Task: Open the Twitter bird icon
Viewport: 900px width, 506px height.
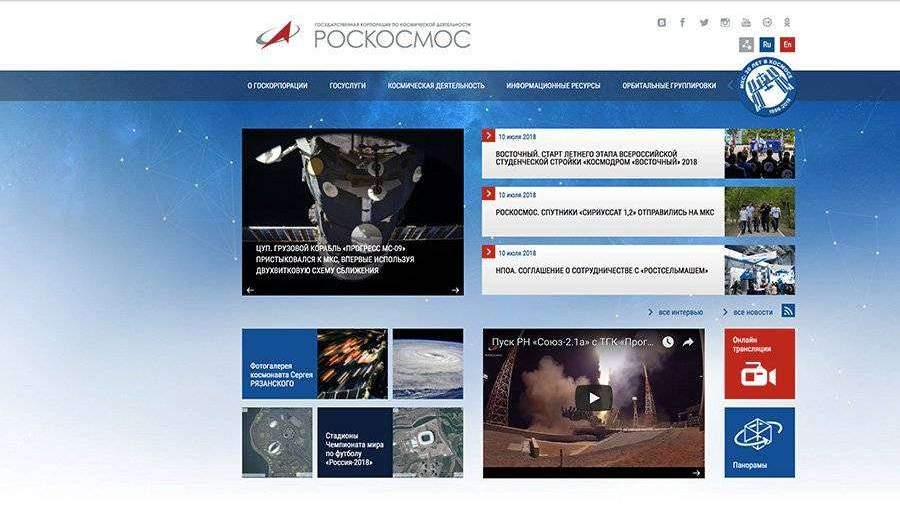Action: pos(704,22)
